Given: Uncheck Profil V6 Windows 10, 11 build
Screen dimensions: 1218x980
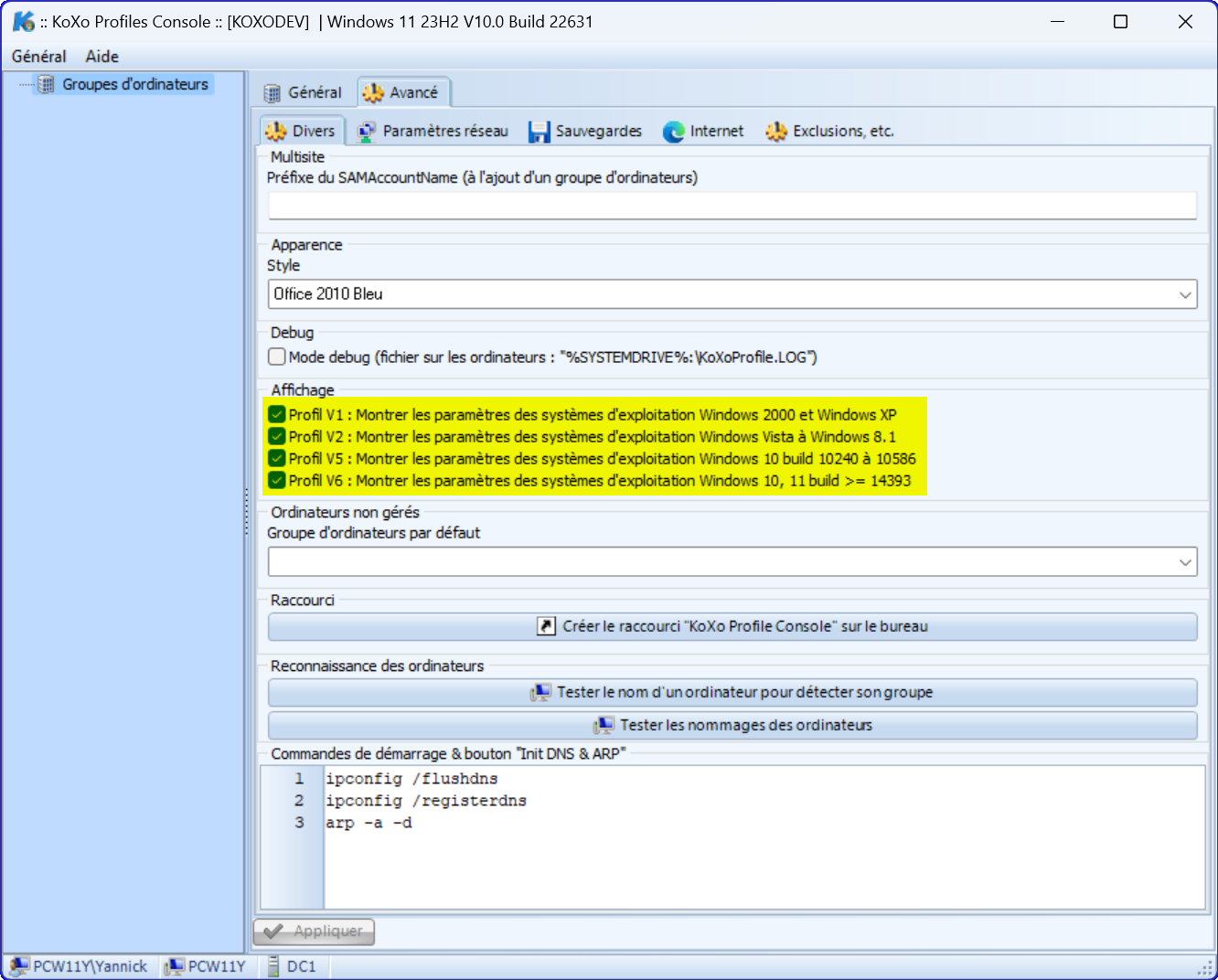Looking at the screenshot, I should (x=277, y=481).
